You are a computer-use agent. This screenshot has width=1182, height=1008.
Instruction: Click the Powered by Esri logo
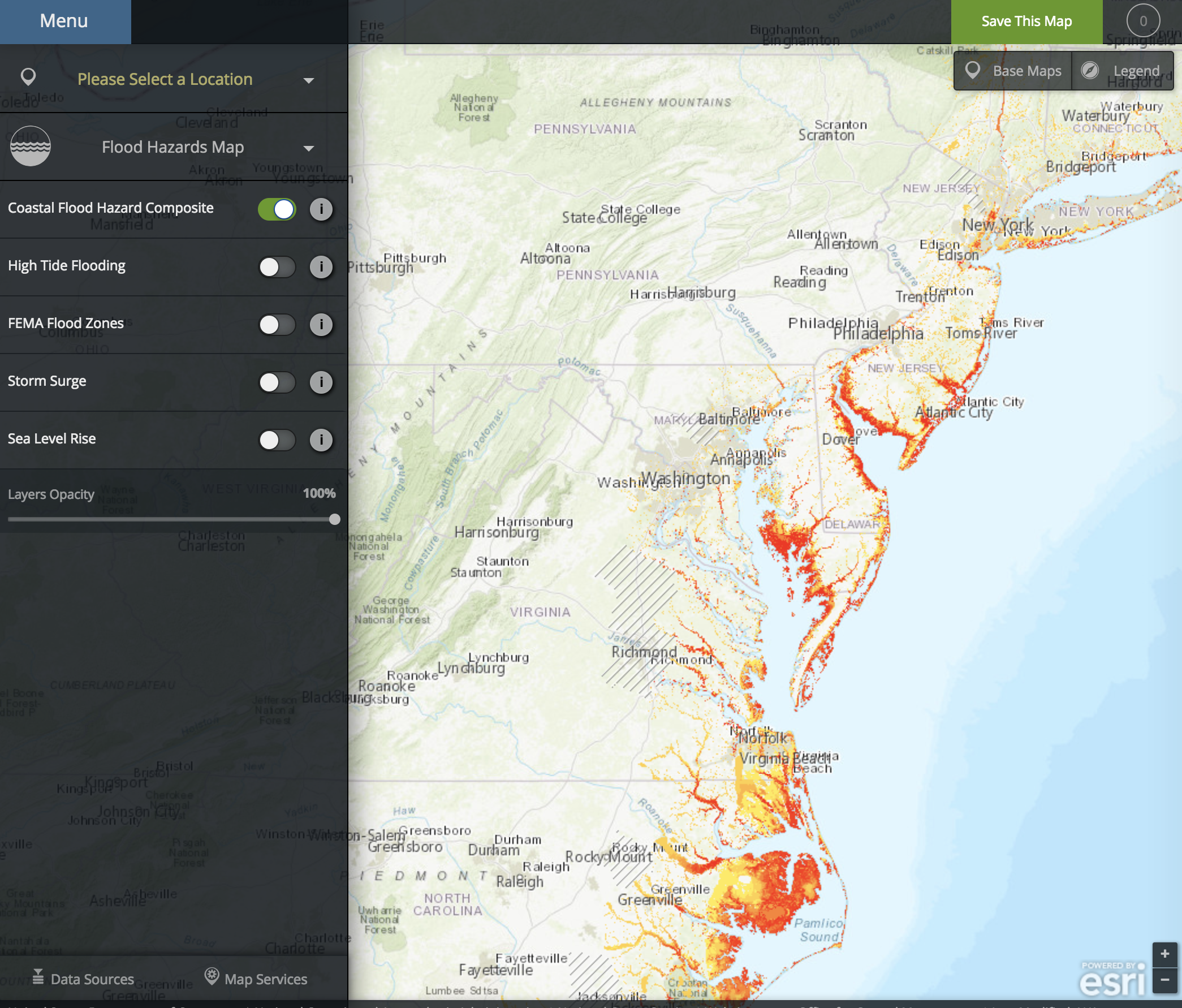tap(1112, 979)
